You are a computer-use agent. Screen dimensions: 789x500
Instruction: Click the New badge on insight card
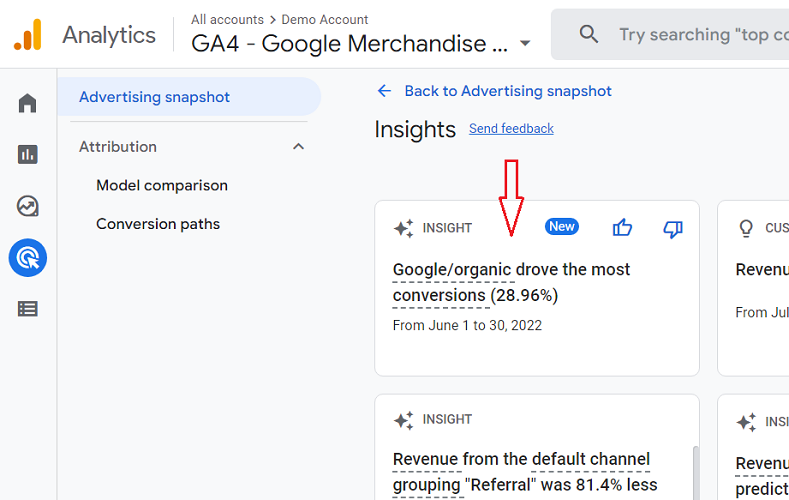tap(562, 227)
